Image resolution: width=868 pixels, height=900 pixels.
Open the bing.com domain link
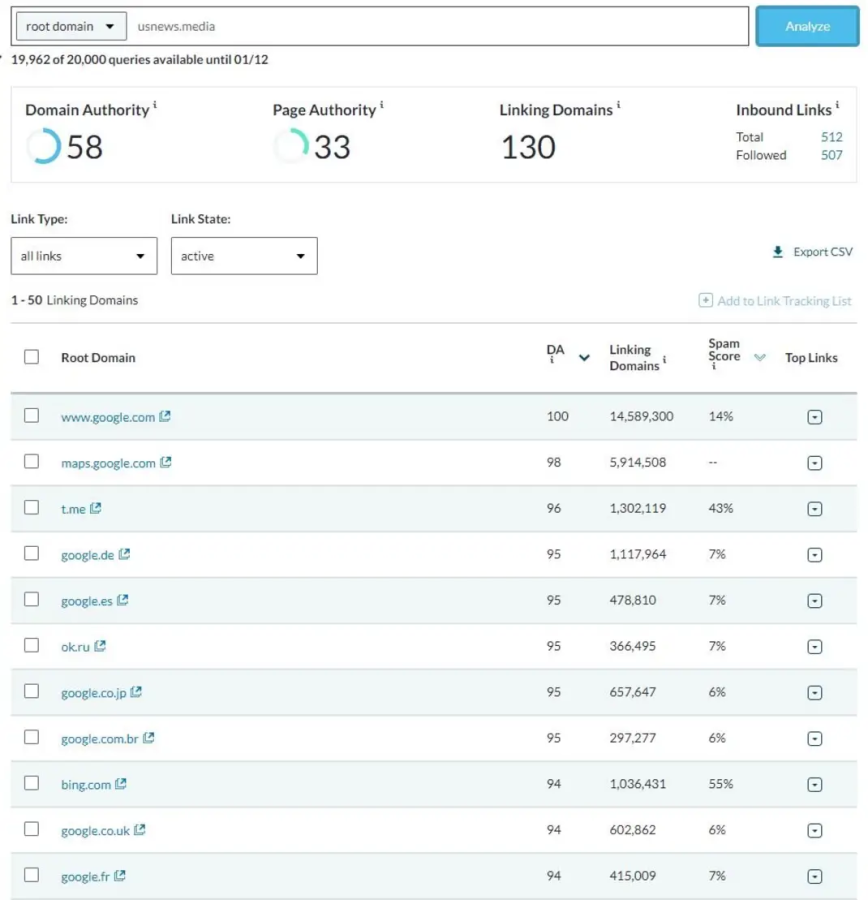click(86, 785)
